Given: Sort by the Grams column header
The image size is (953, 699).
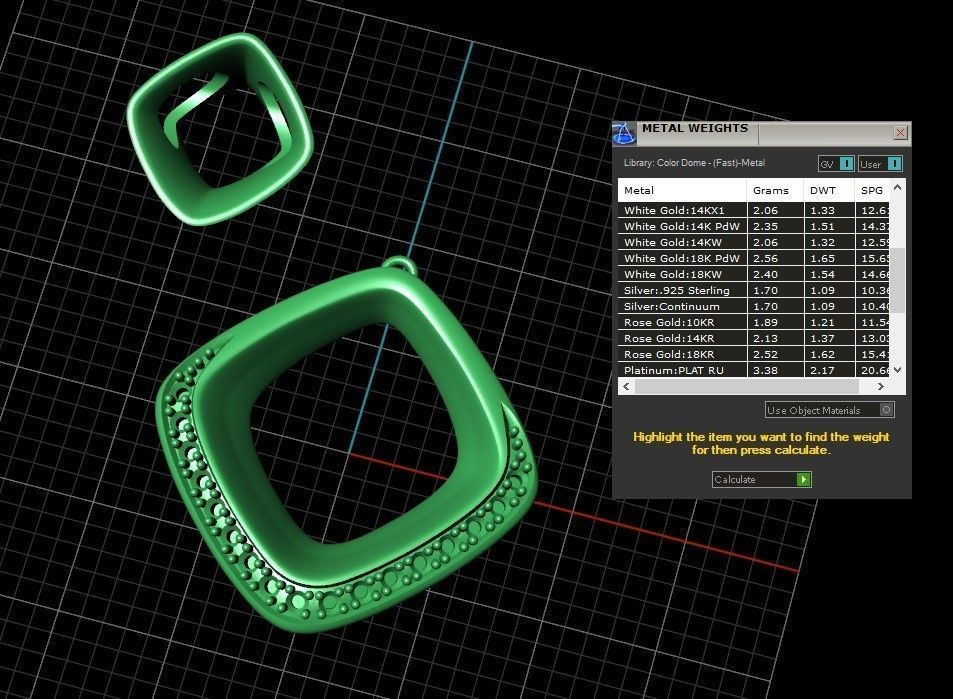Looking at the screenshot, I should point(775,190).
